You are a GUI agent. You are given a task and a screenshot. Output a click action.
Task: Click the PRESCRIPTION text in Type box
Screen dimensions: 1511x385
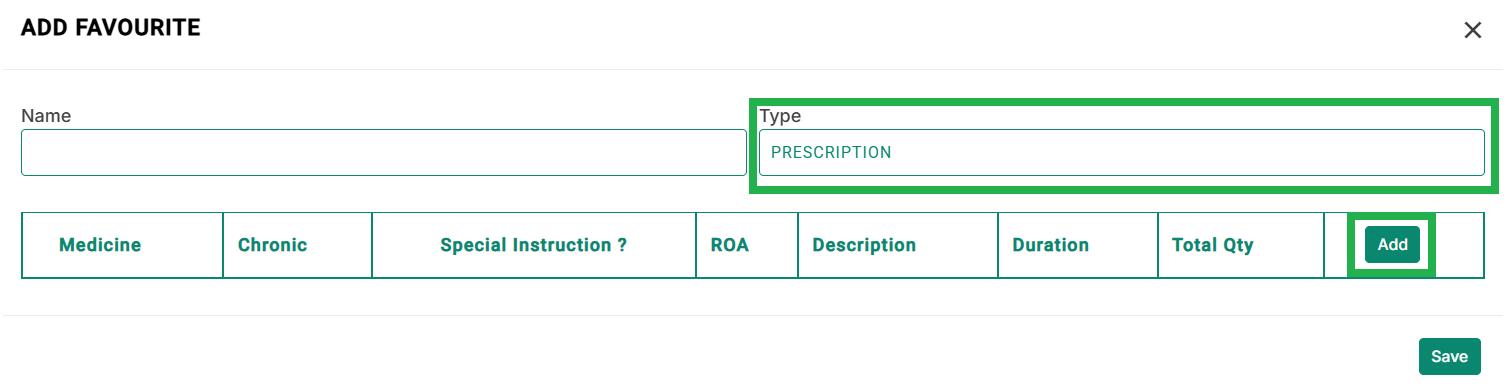831,153
